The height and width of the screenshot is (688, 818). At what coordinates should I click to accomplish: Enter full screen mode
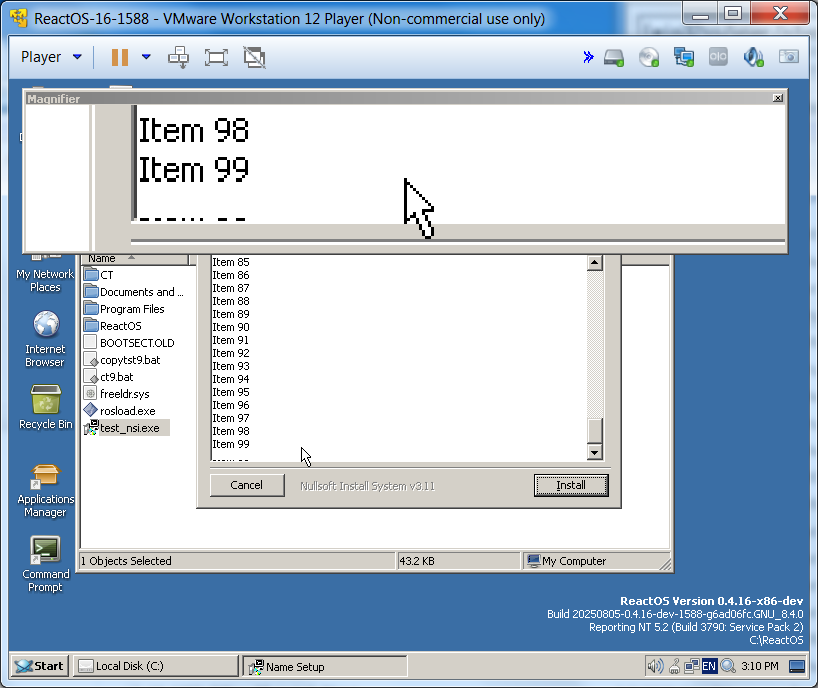(216, 57)
